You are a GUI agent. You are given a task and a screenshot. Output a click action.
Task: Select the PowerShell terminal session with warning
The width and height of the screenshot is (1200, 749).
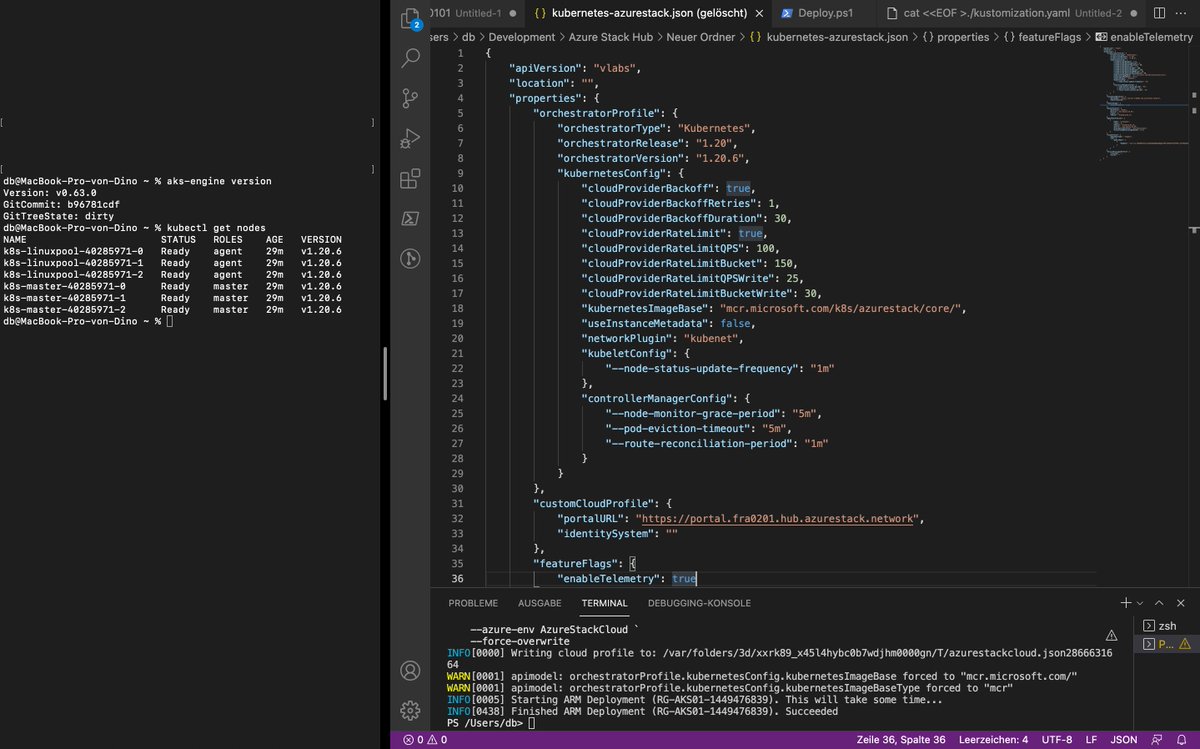coord(1165,644)
